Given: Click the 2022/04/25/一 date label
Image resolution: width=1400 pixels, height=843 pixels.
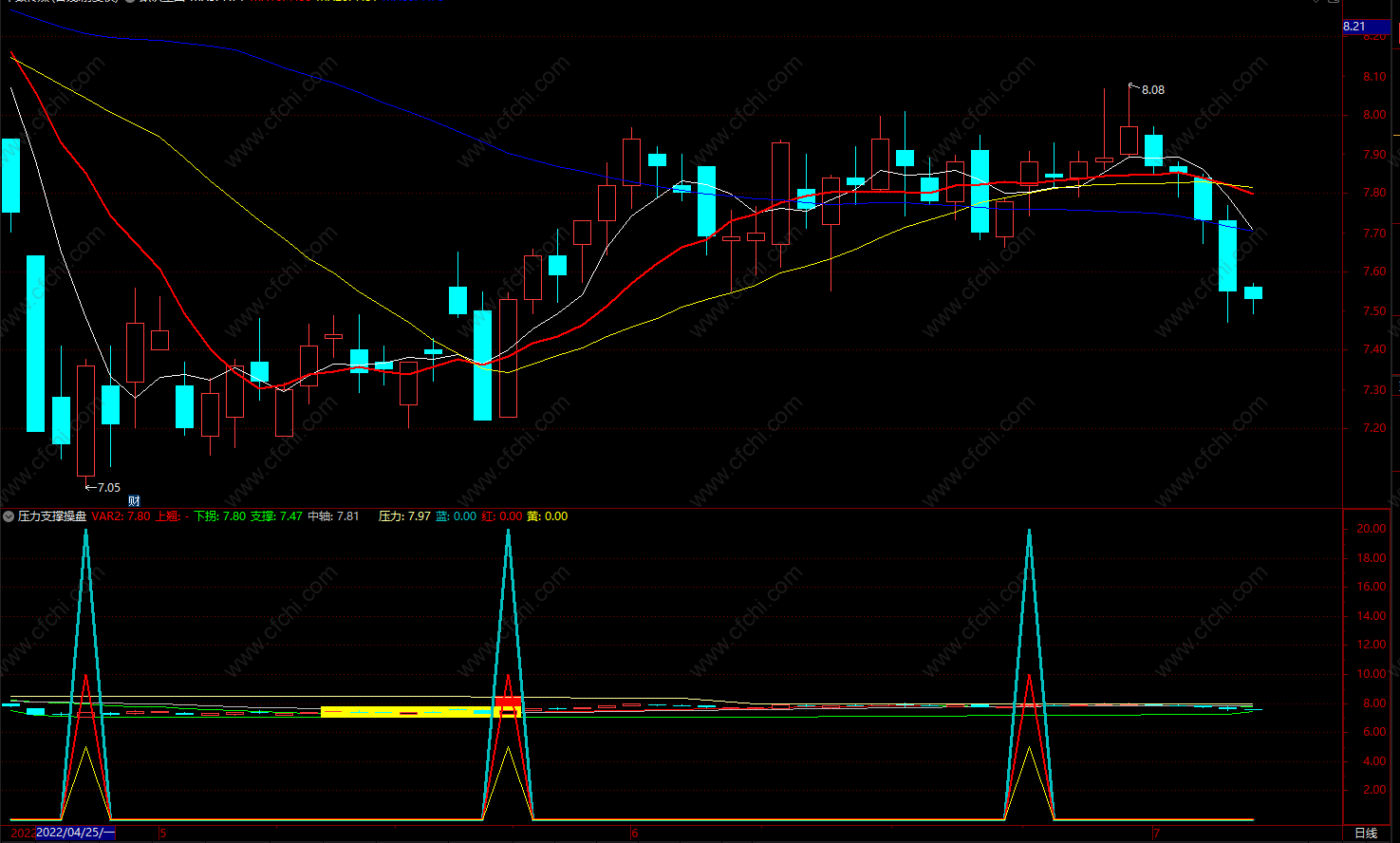Looking at the screenshot, I should [76, 833].
